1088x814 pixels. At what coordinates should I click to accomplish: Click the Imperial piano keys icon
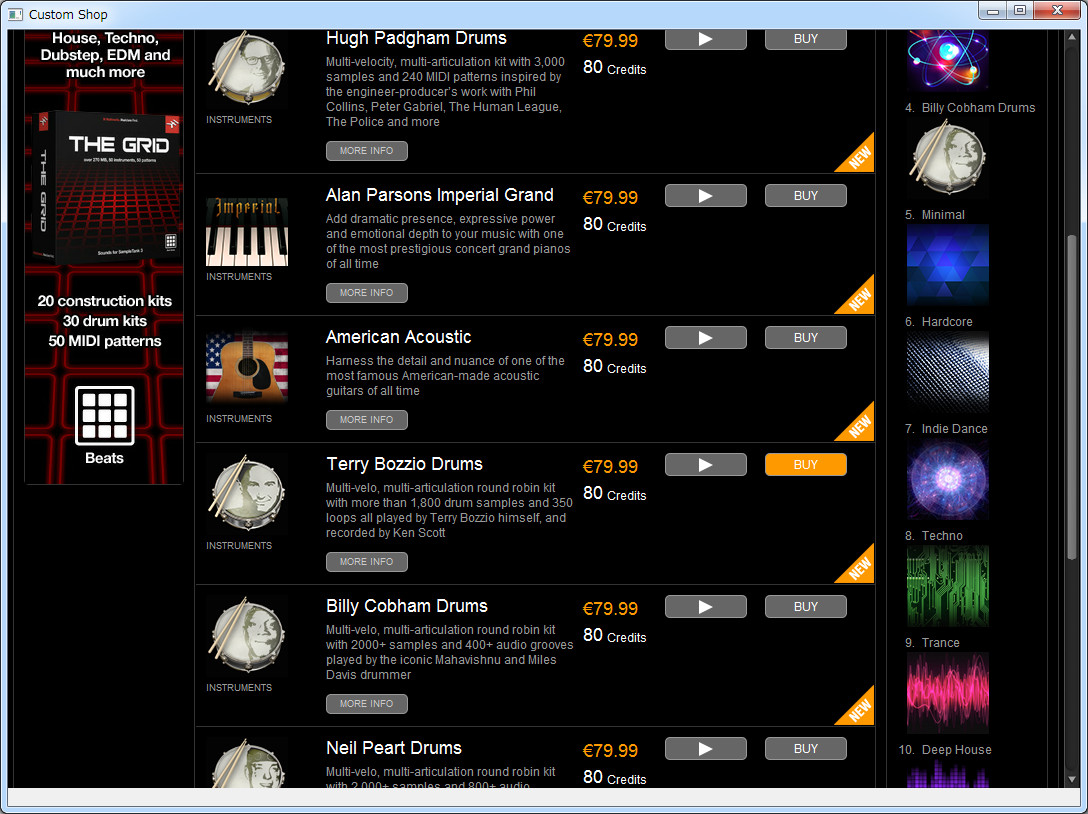[246, 232]
